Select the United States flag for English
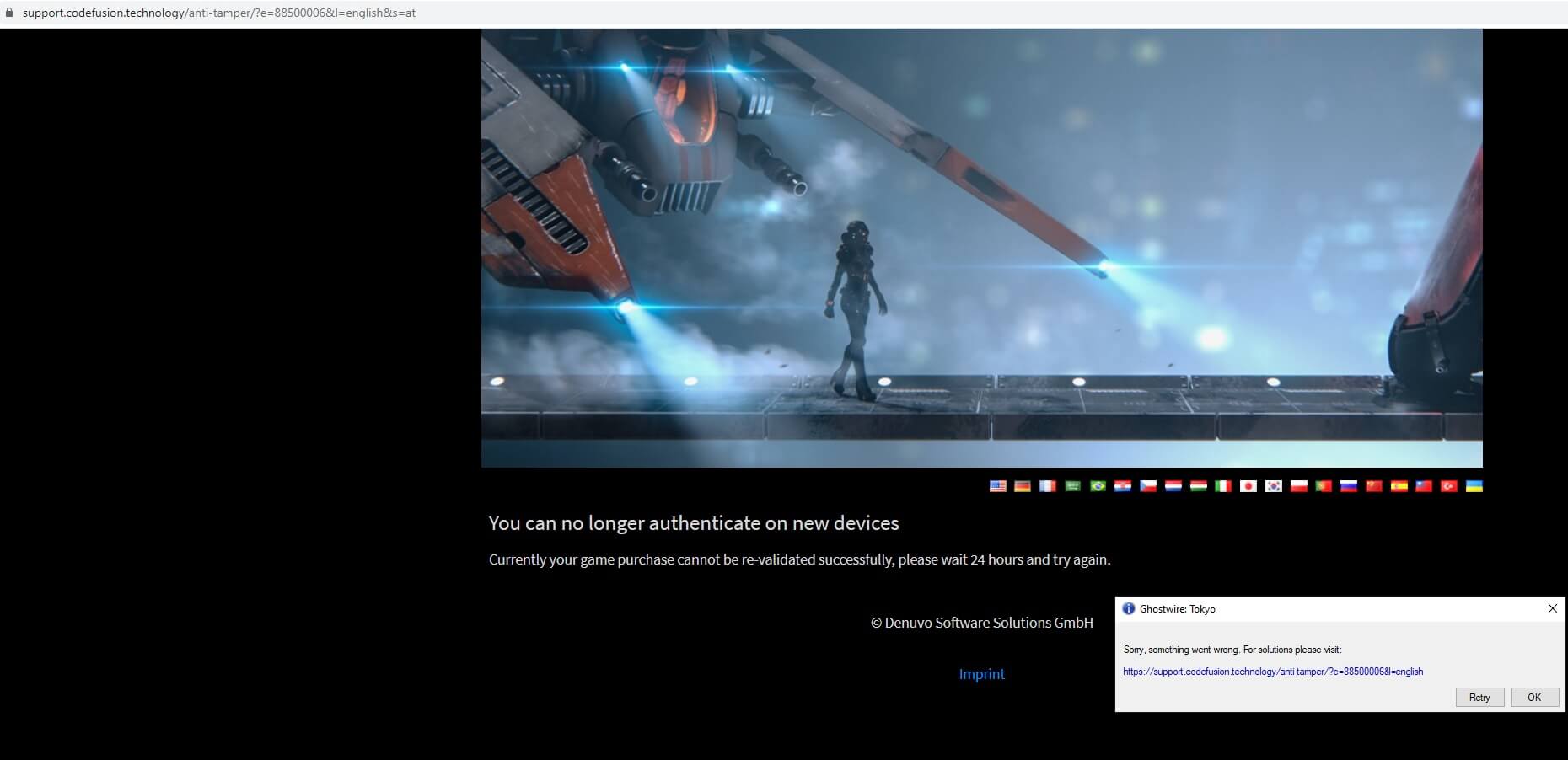 click(997, 486)
